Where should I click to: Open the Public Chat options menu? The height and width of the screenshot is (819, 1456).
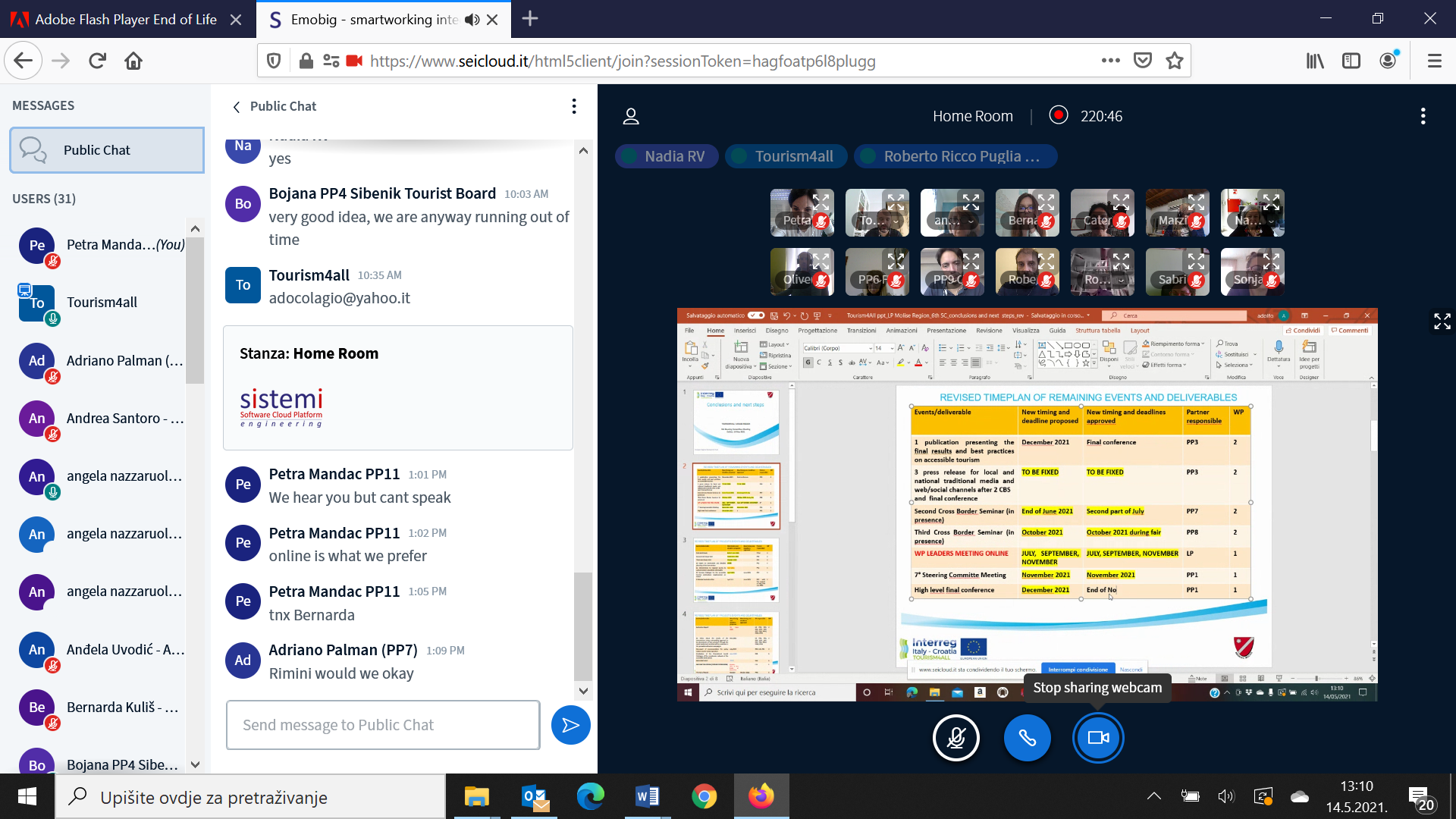coord(574,106)
